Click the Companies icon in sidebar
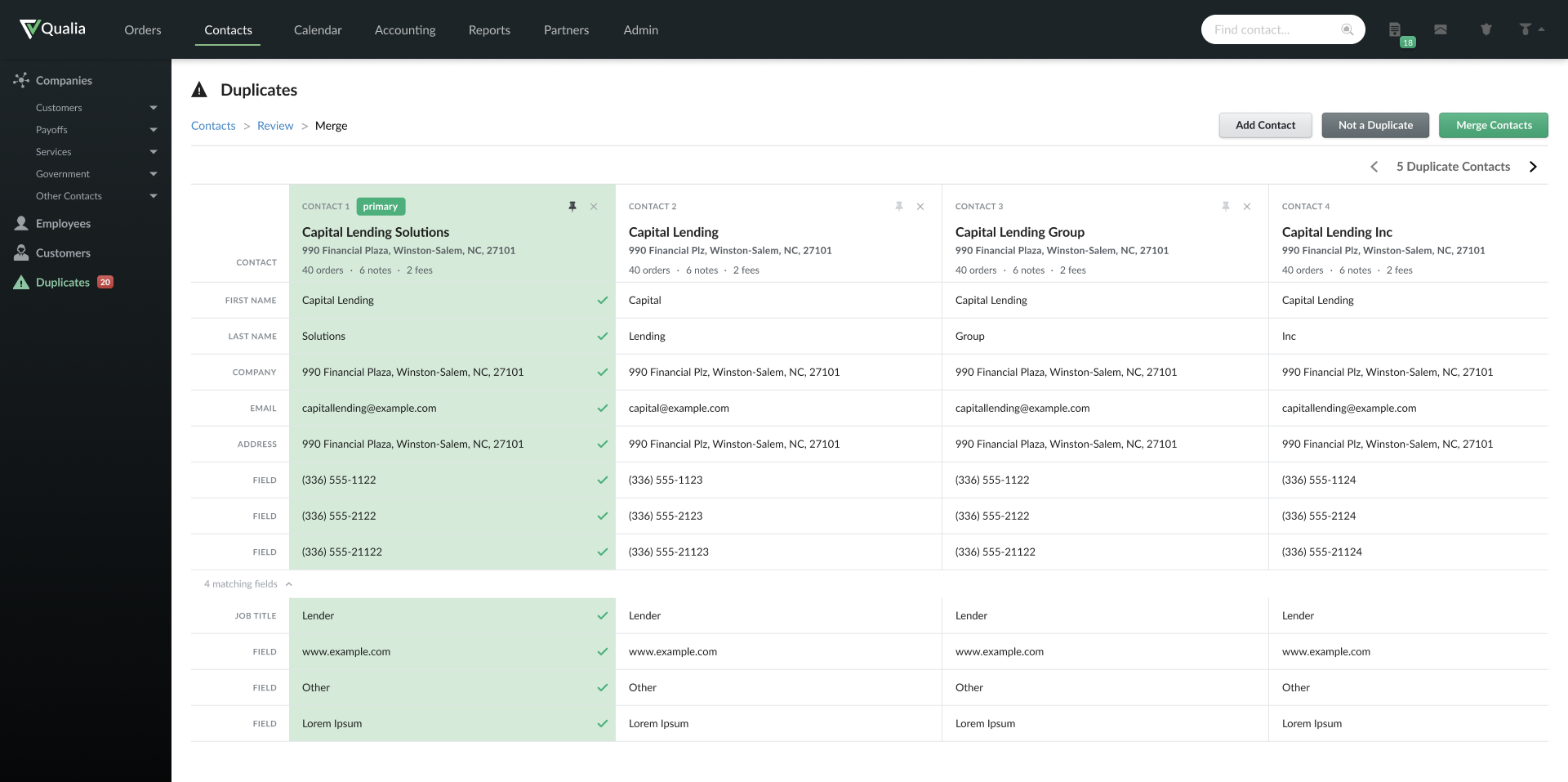The height and width of the screenshot is (782, 1568). coord(21,80)
